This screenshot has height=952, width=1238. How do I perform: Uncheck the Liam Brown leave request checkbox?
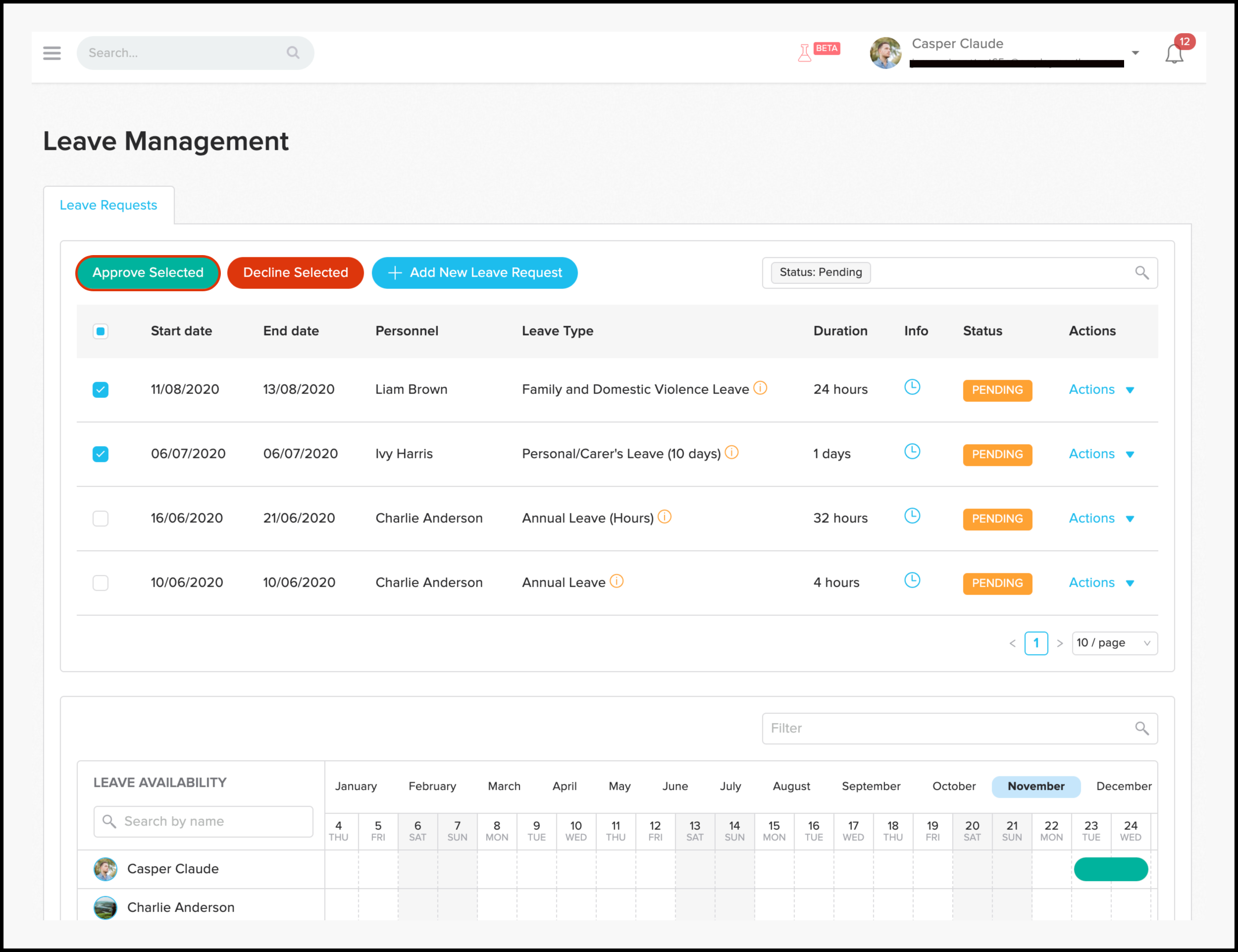coord(101,390)
